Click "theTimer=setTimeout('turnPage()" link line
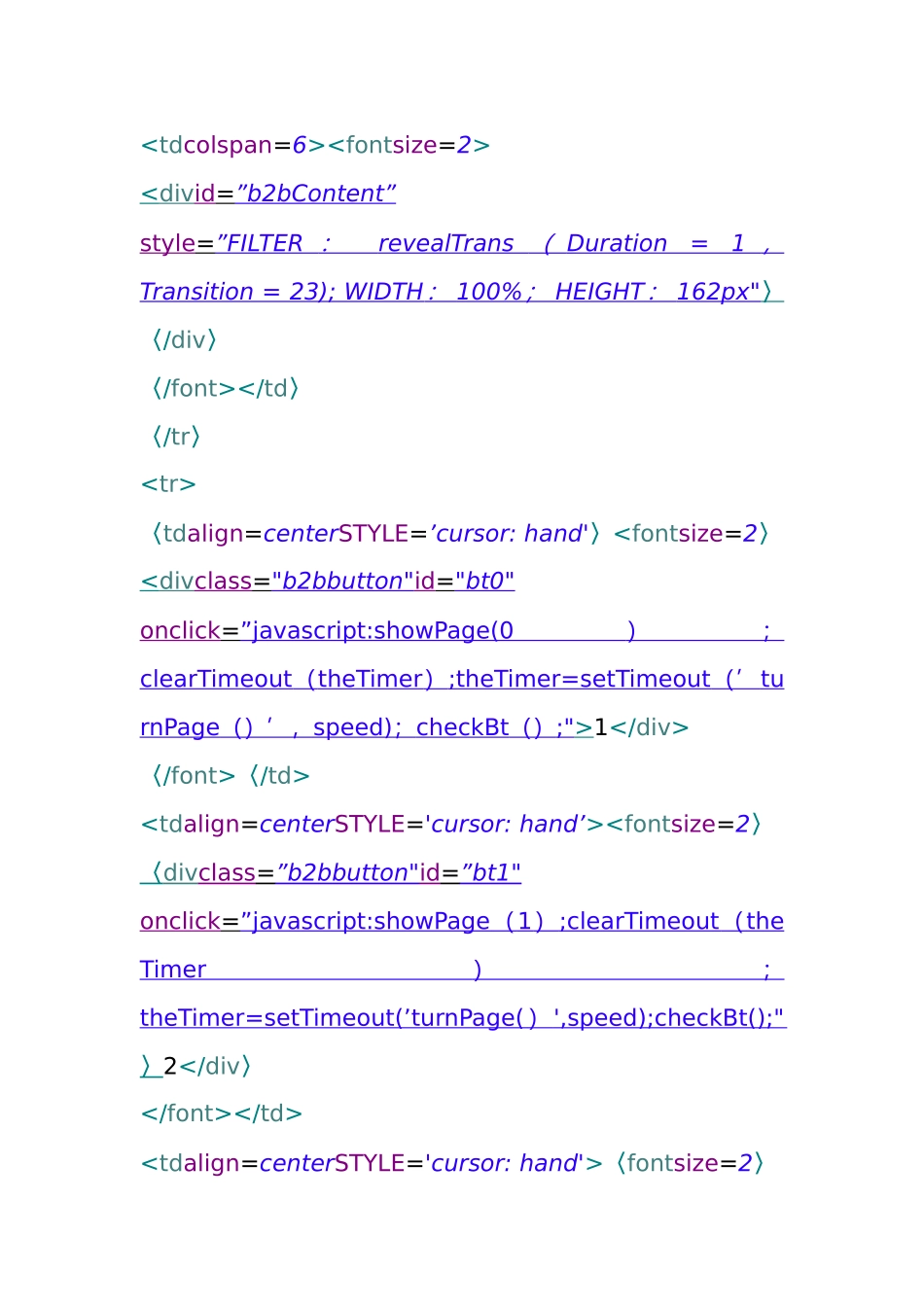 click(x=463, y=1018)
